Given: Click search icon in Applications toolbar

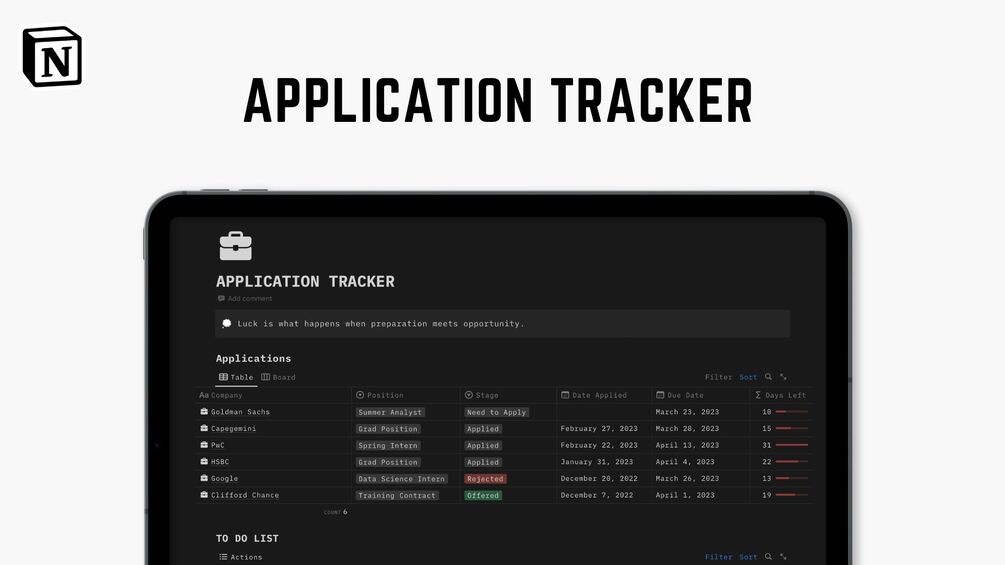Looking at the screenshot, I should point(768,377).
